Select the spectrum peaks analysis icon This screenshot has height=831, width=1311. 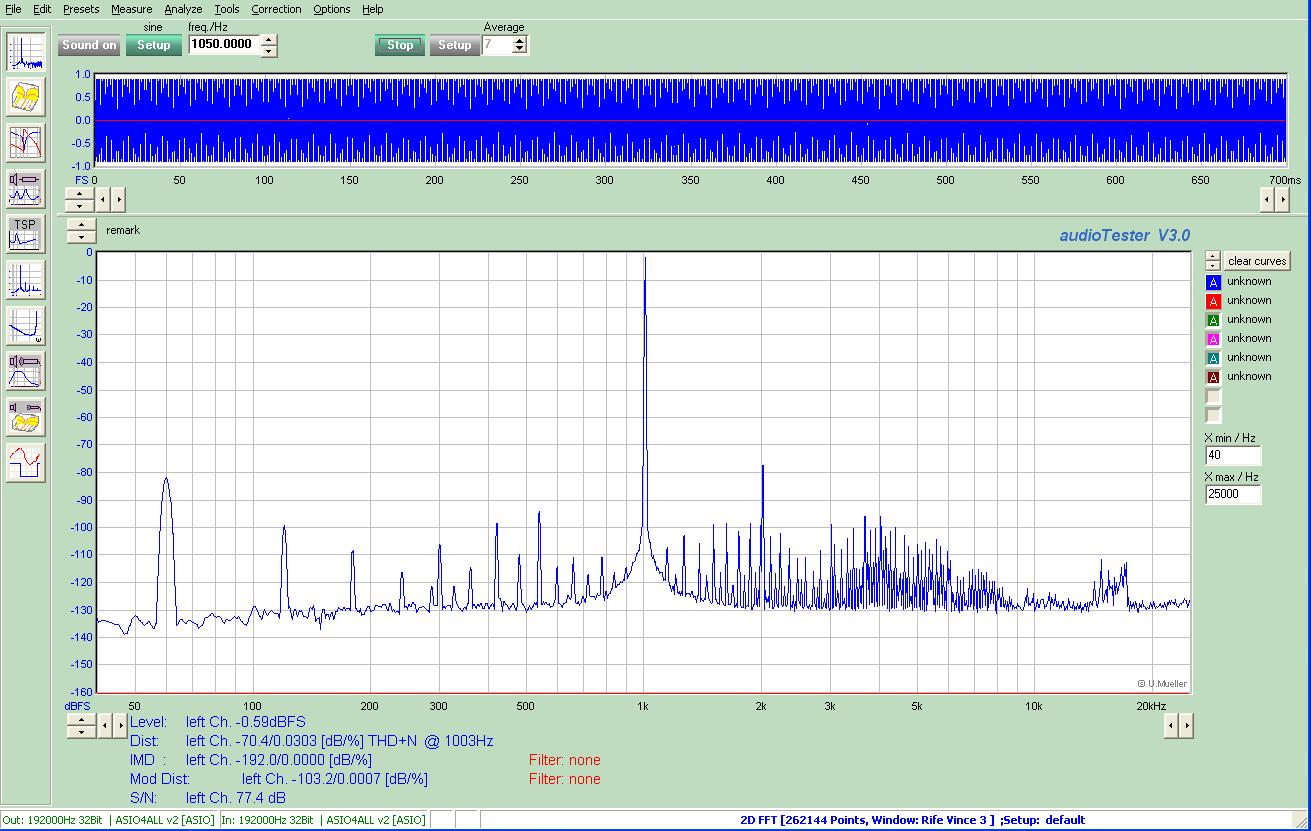coord(26,280)
